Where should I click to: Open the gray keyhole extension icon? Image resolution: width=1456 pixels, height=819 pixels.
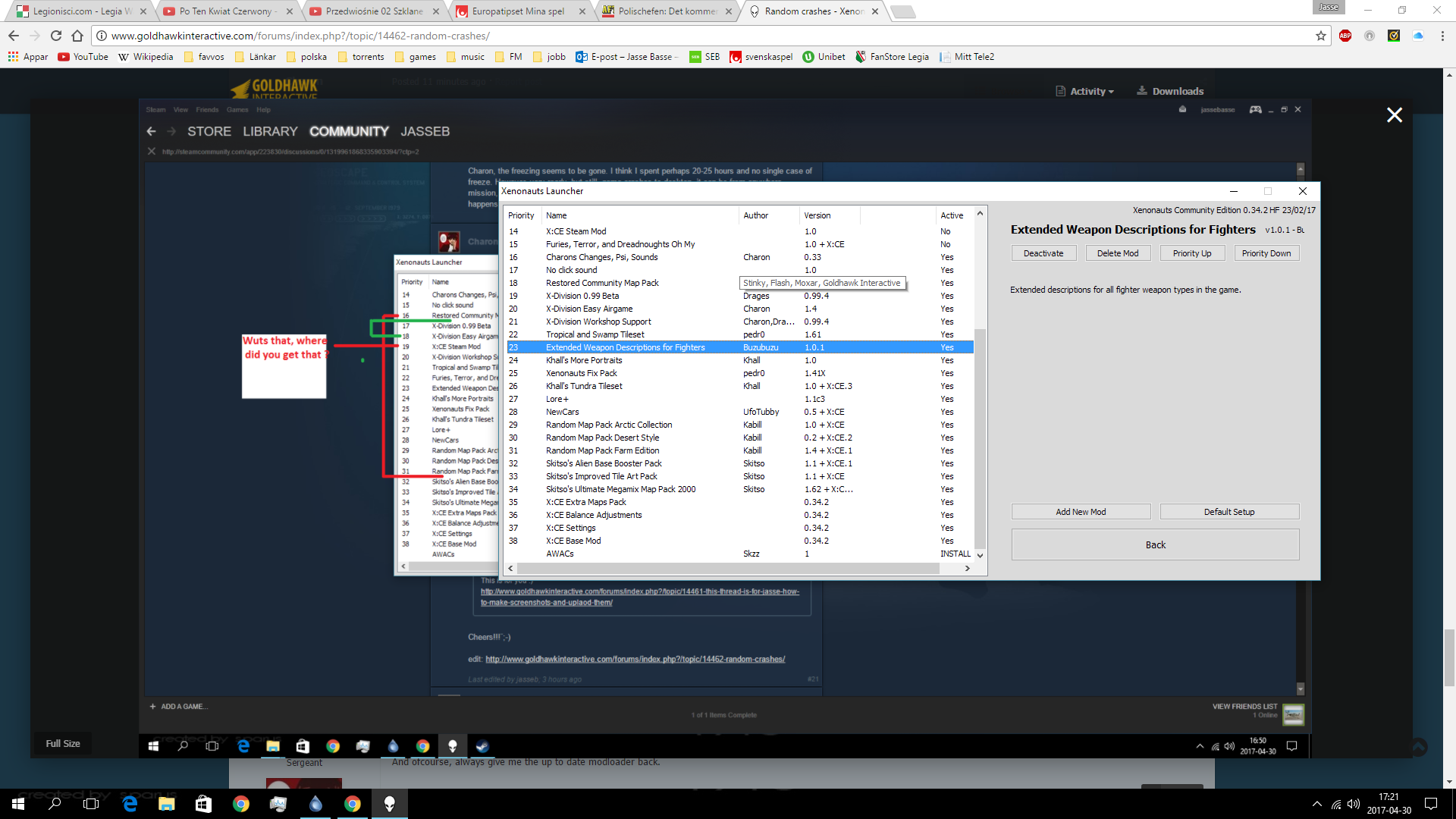point(1370,36)
